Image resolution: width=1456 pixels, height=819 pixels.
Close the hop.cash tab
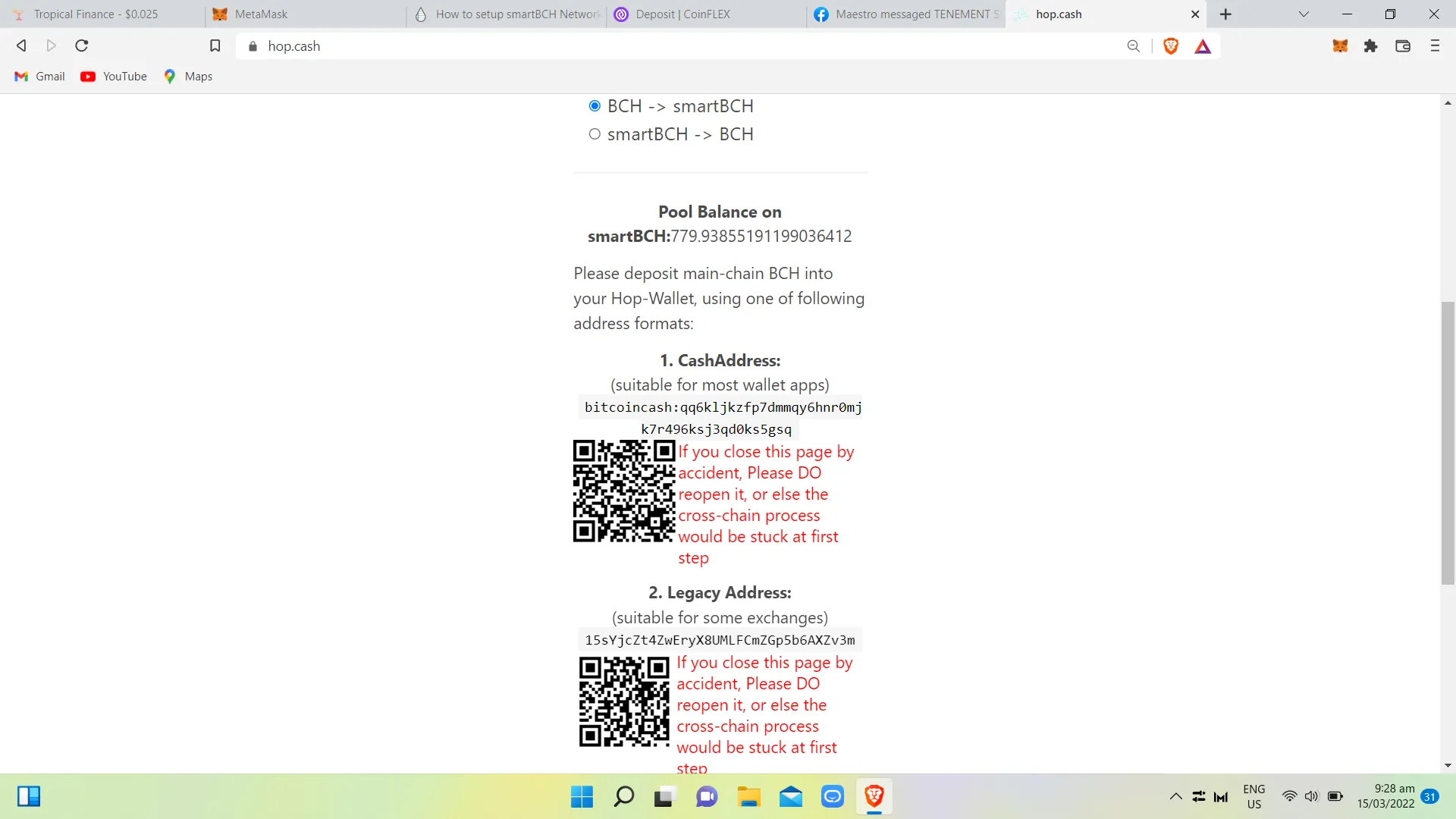tap(1195, 14)
